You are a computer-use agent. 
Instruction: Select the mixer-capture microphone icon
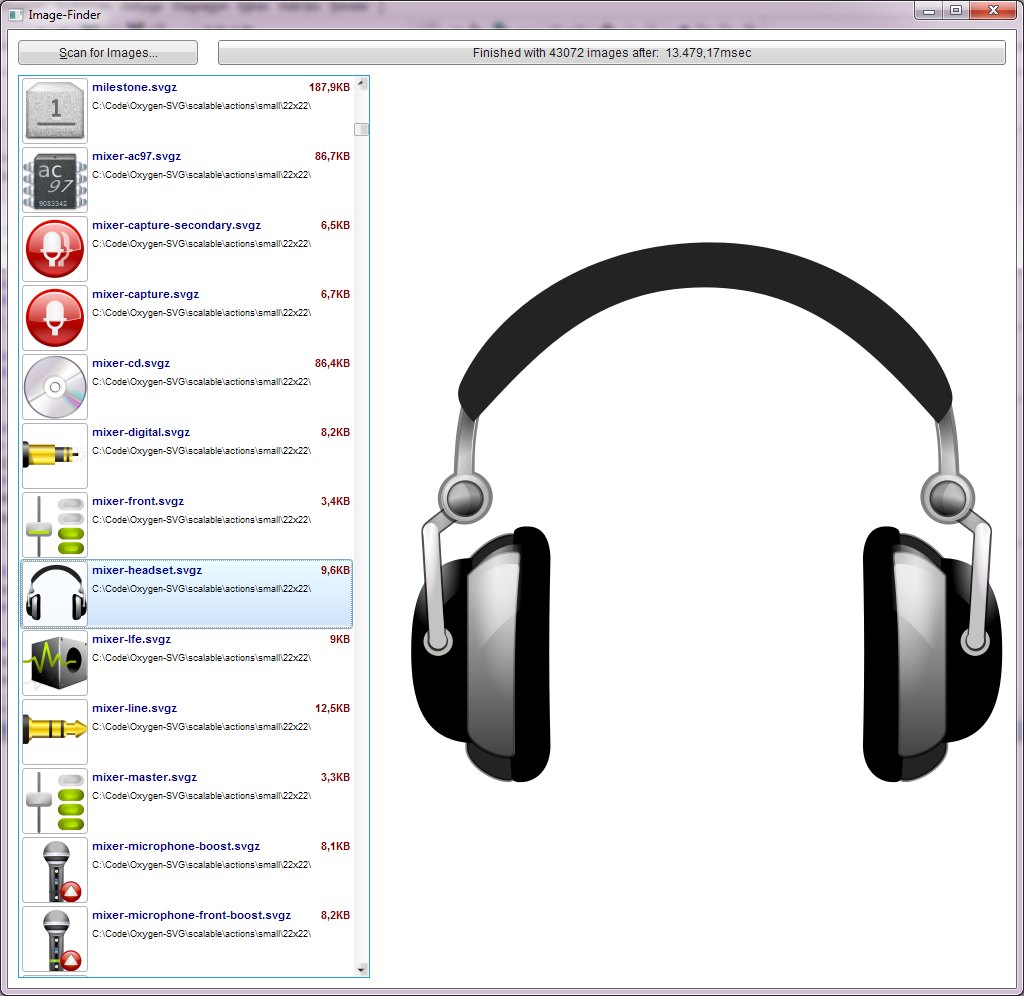pyautogui.click(x=54, y=317)
